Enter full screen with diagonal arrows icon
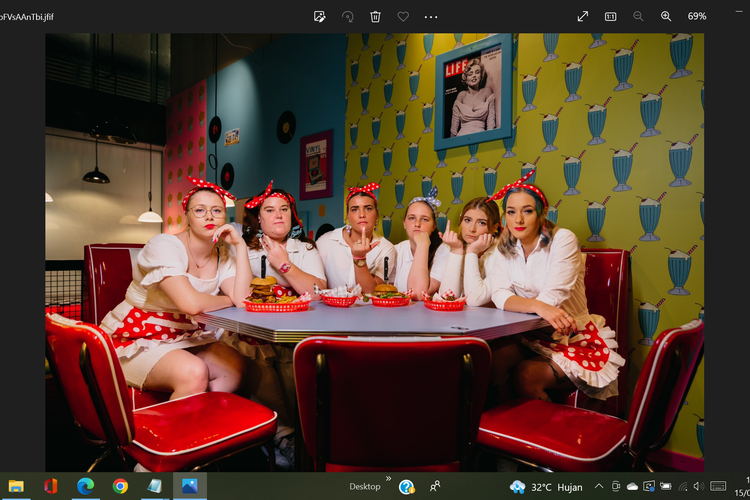The image size is (750, 500). [x=583, y=16]
